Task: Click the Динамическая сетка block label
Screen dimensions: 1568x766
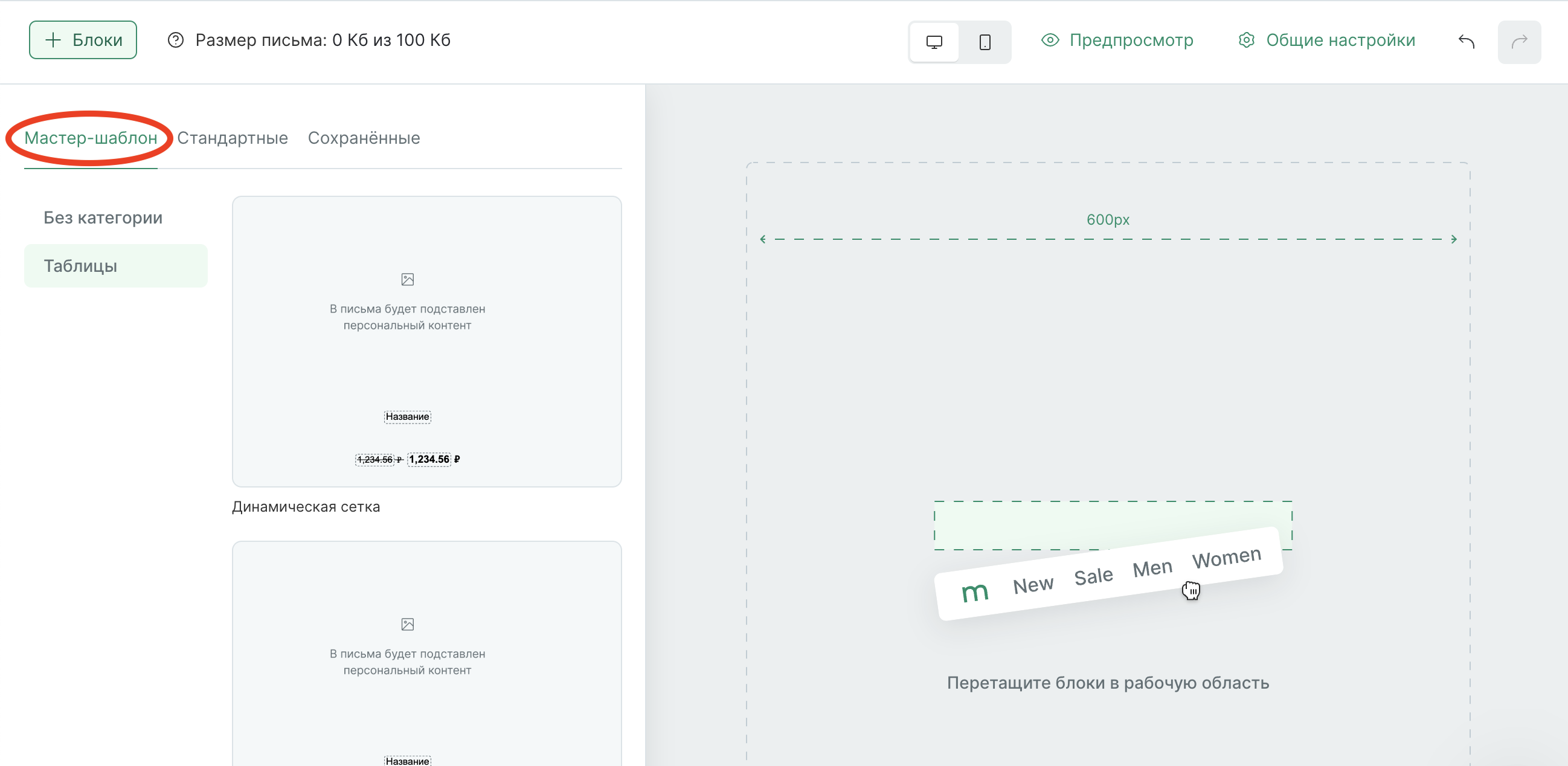Action: point(306,507)
